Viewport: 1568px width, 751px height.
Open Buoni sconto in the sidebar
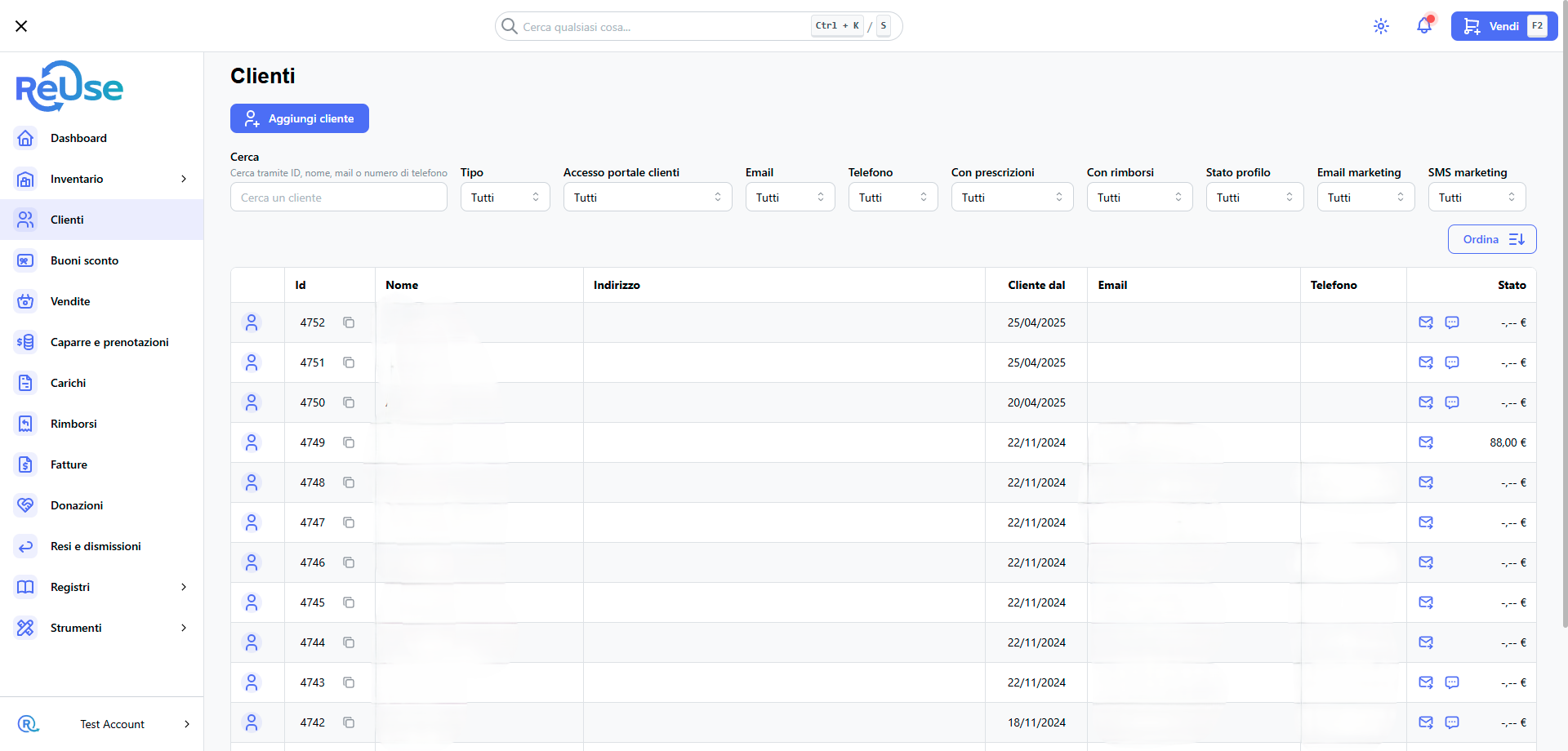point(84,260)
